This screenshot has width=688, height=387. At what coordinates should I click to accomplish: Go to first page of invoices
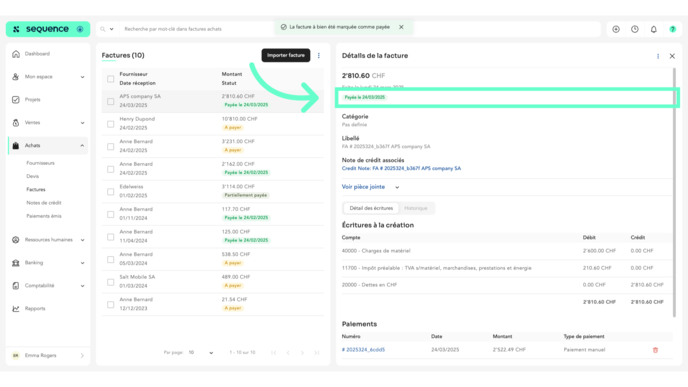click(x=274, y=353)
